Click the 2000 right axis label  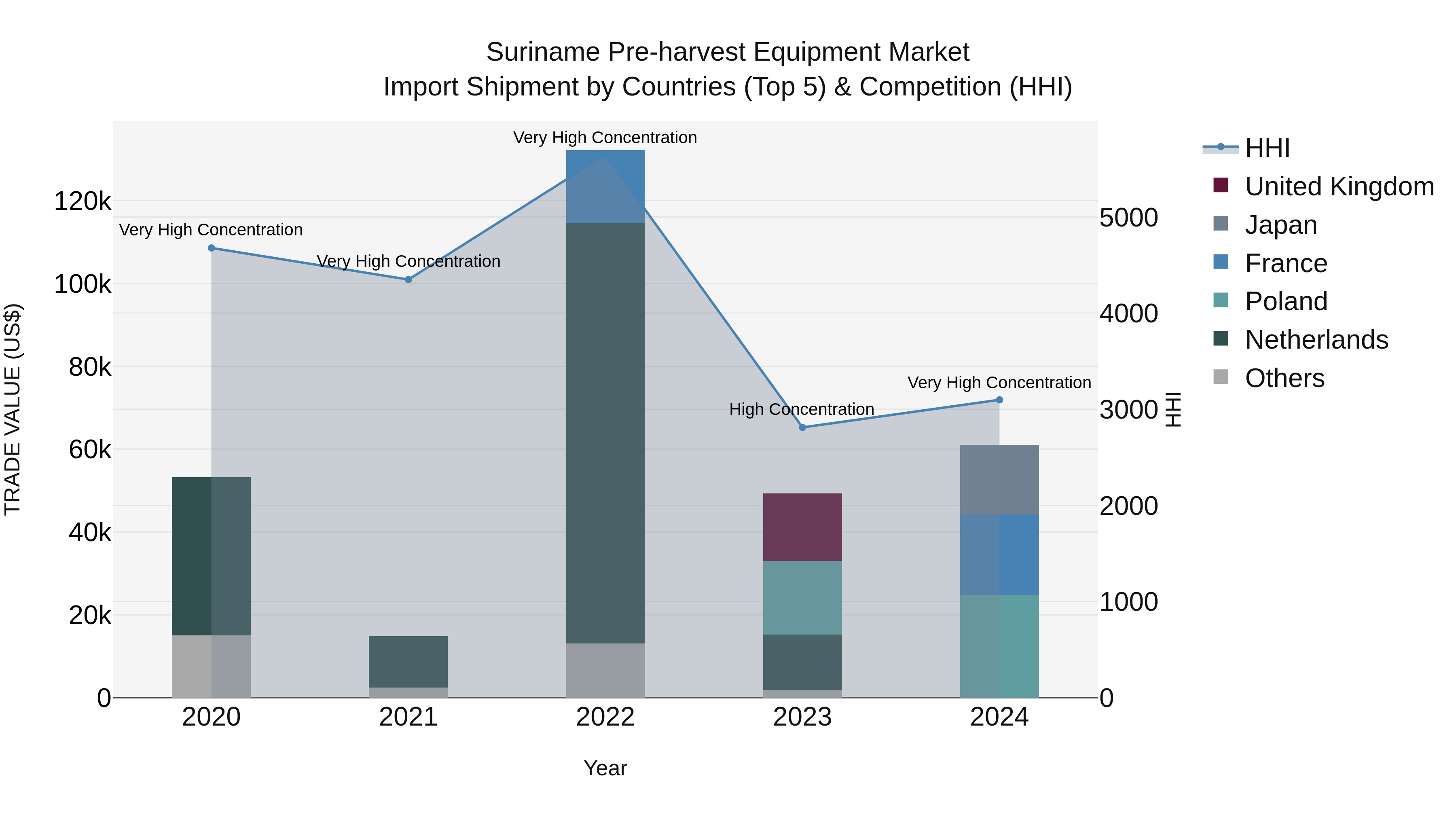(x=1129, y=506)
